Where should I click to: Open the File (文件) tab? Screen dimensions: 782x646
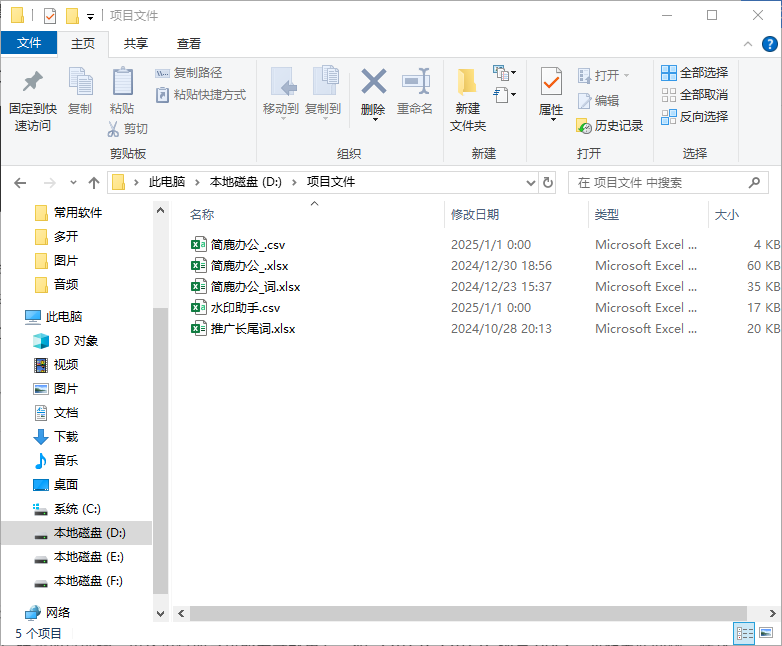[29, 43]
